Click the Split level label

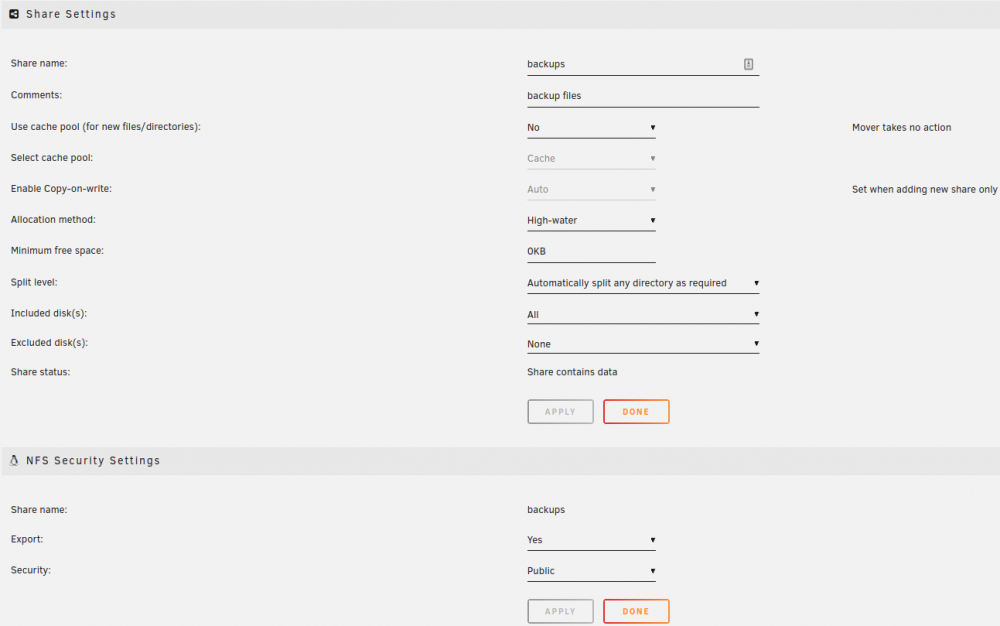coord(34,282)
